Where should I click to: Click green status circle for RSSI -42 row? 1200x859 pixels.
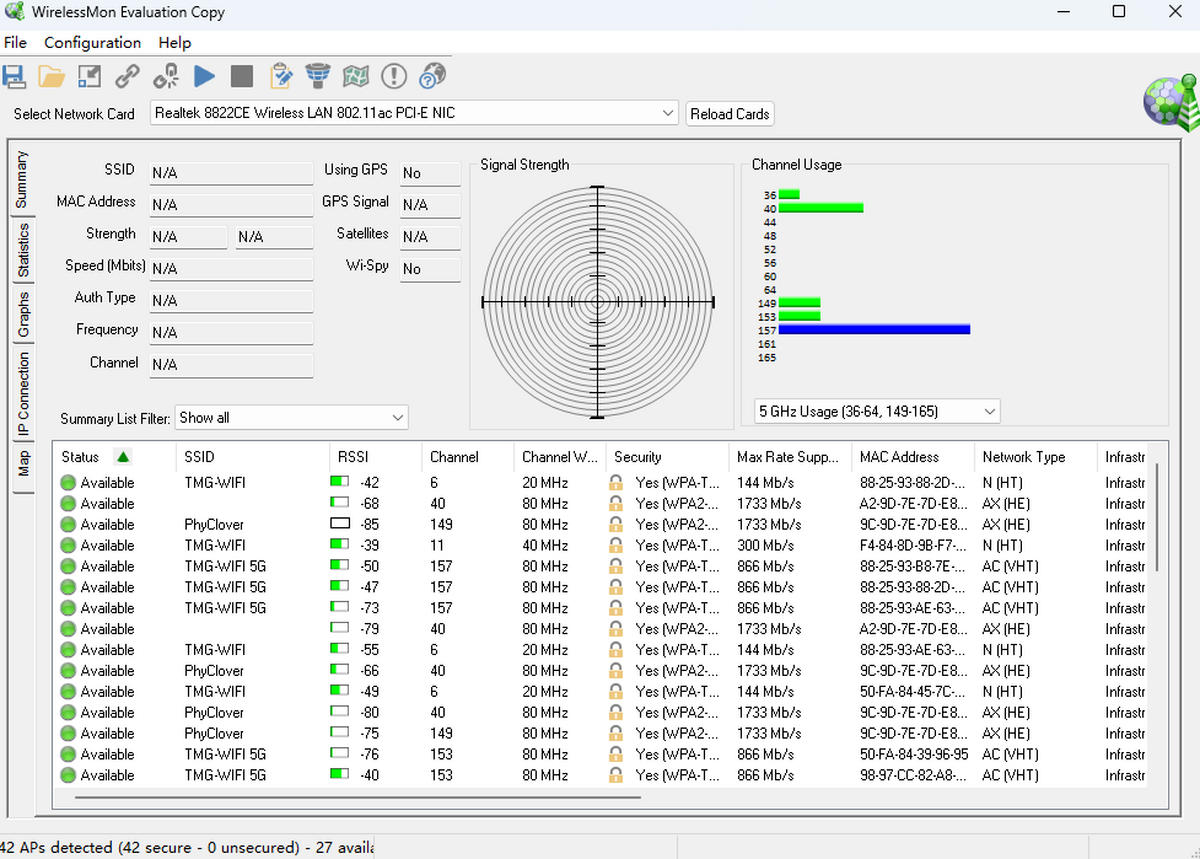coord(68,482)
